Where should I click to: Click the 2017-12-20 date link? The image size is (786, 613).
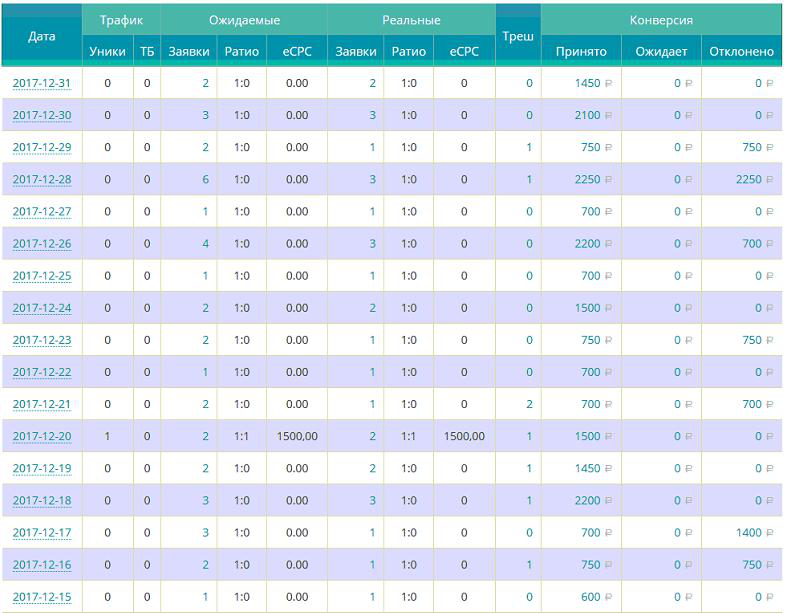click(41, 437)
